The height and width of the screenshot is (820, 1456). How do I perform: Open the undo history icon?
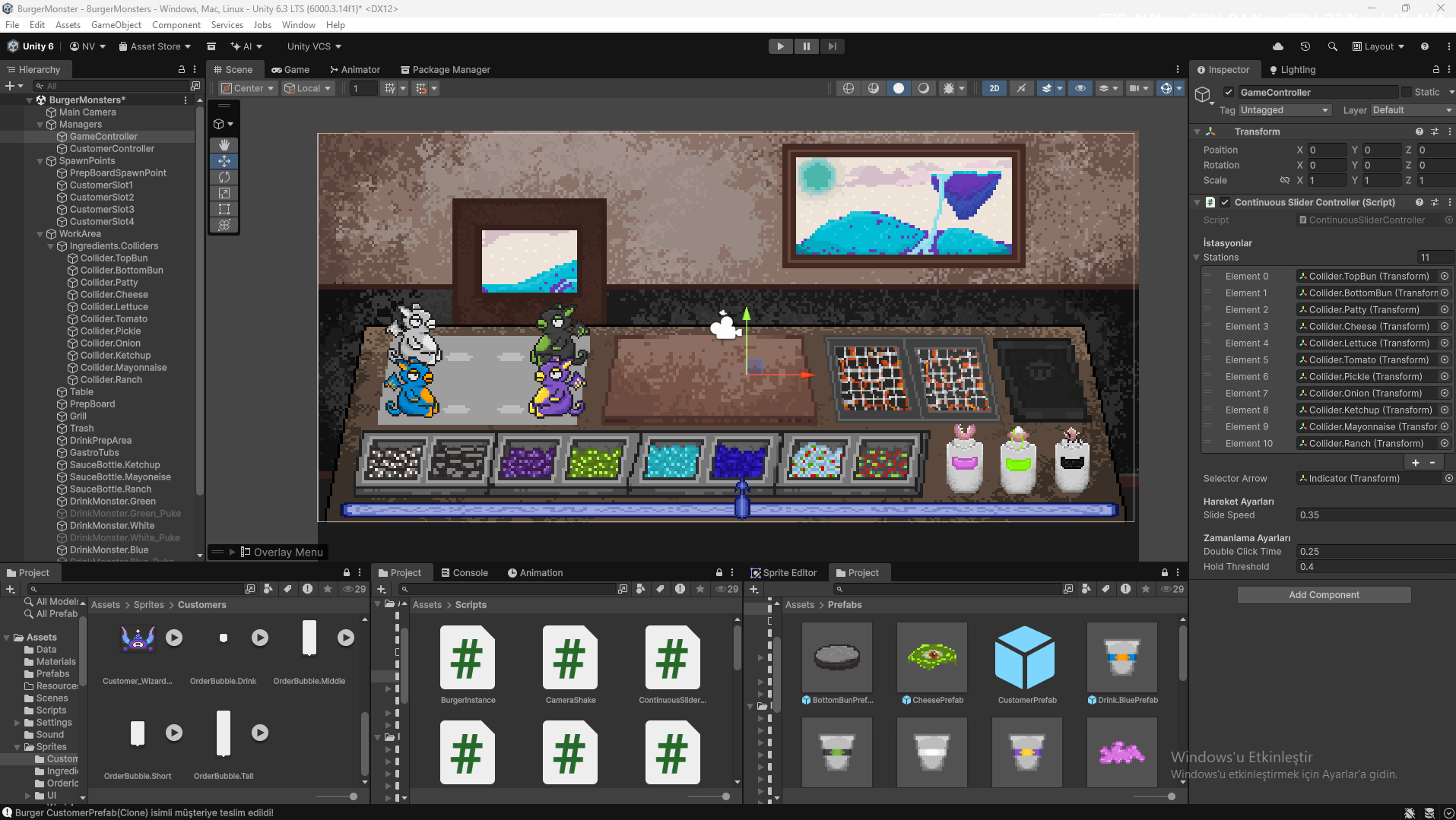pos(1305,46)
